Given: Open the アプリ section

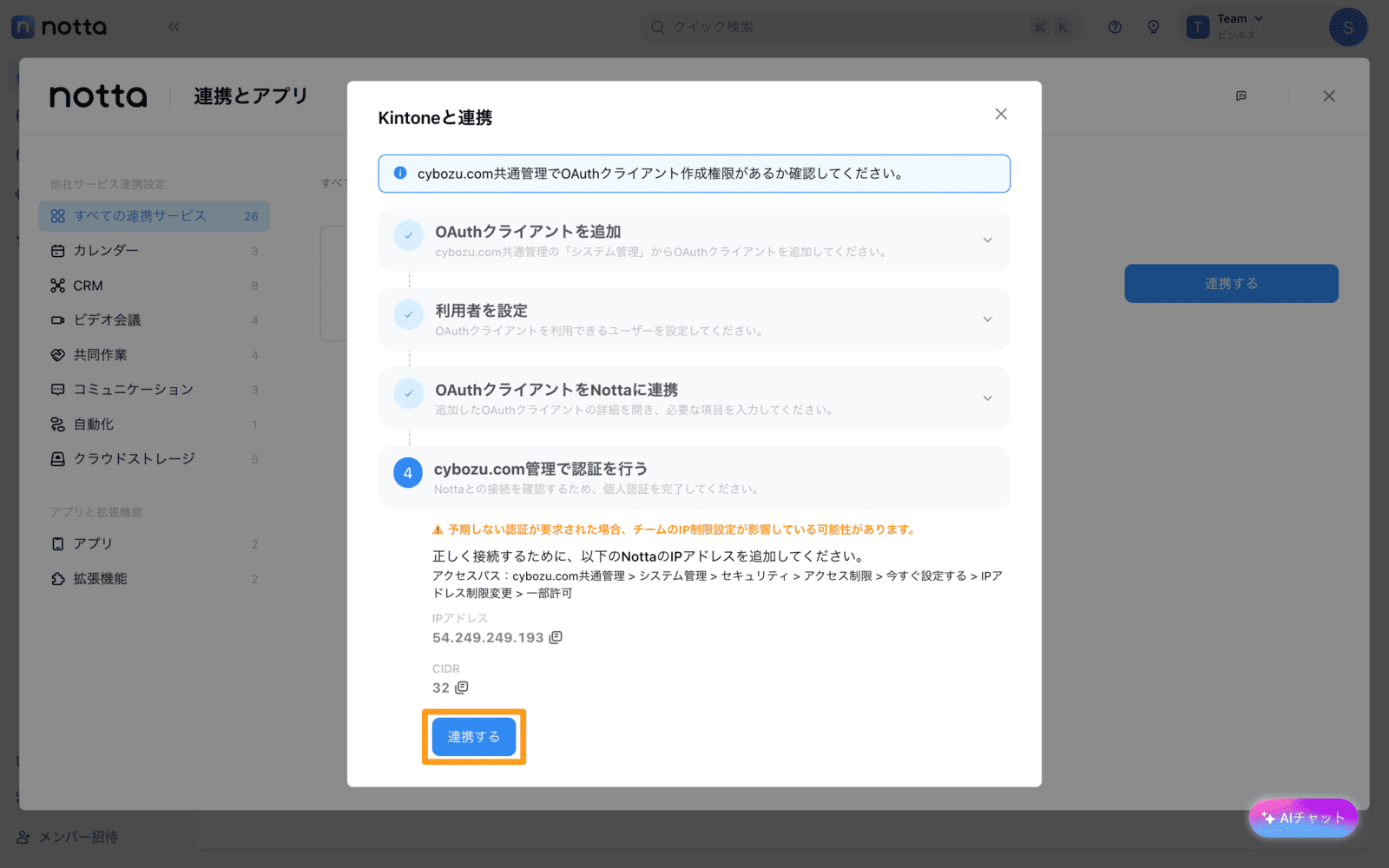Looking at the screenshot, I should click(x=155, y=544).
